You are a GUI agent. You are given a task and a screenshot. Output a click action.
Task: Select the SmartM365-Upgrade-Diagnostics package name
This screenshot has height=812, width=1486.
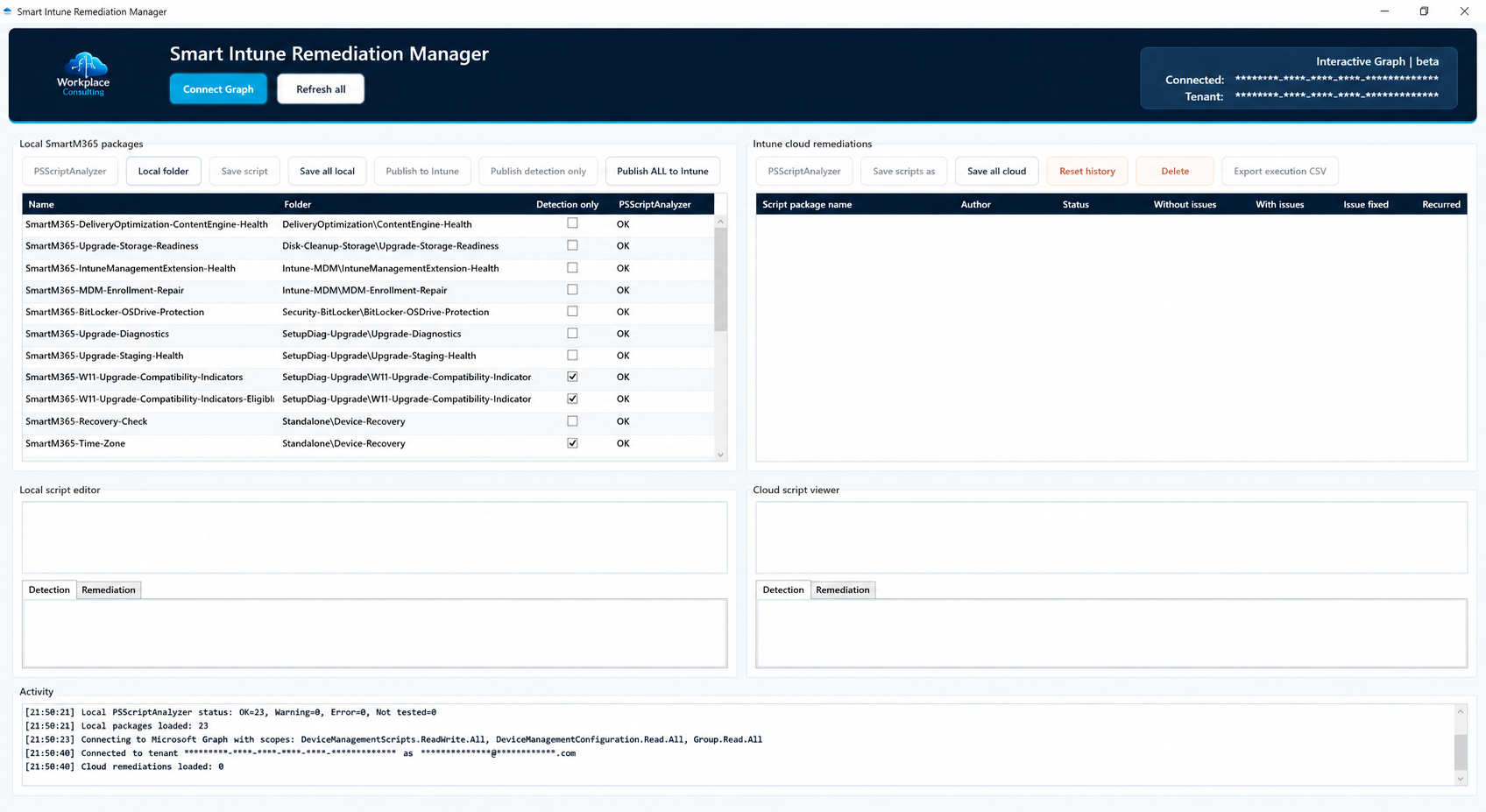pos(97,334)
